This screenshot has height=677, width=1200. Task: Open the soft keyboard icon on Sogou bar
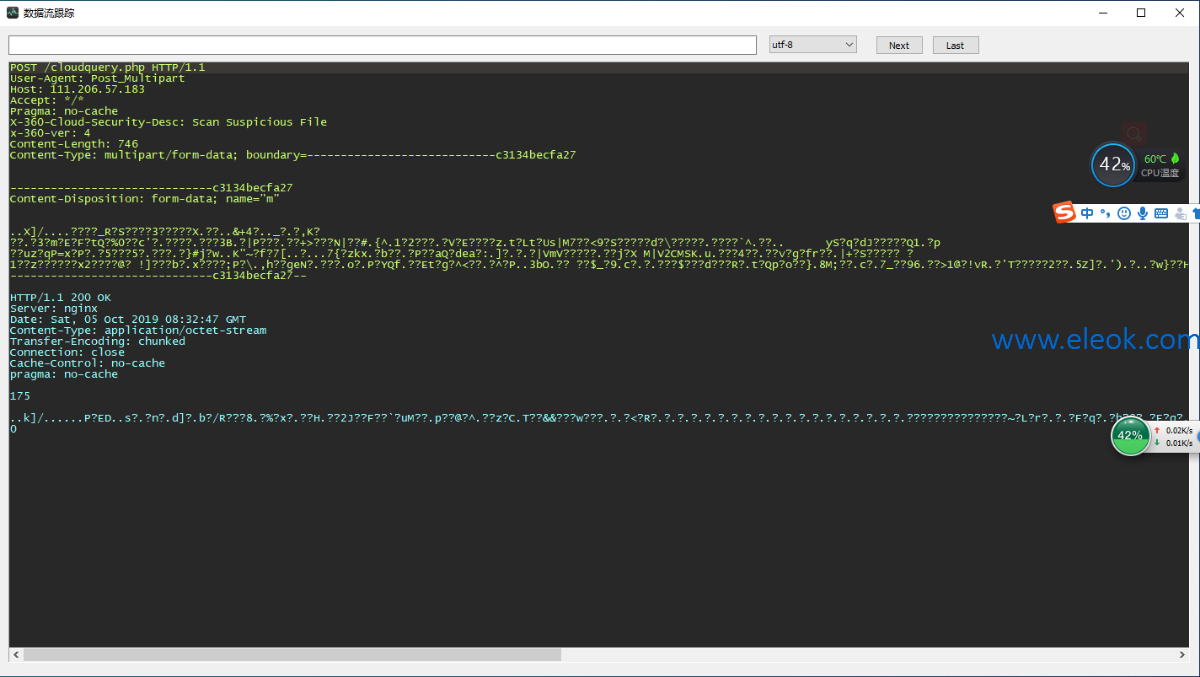[1161, 213]
